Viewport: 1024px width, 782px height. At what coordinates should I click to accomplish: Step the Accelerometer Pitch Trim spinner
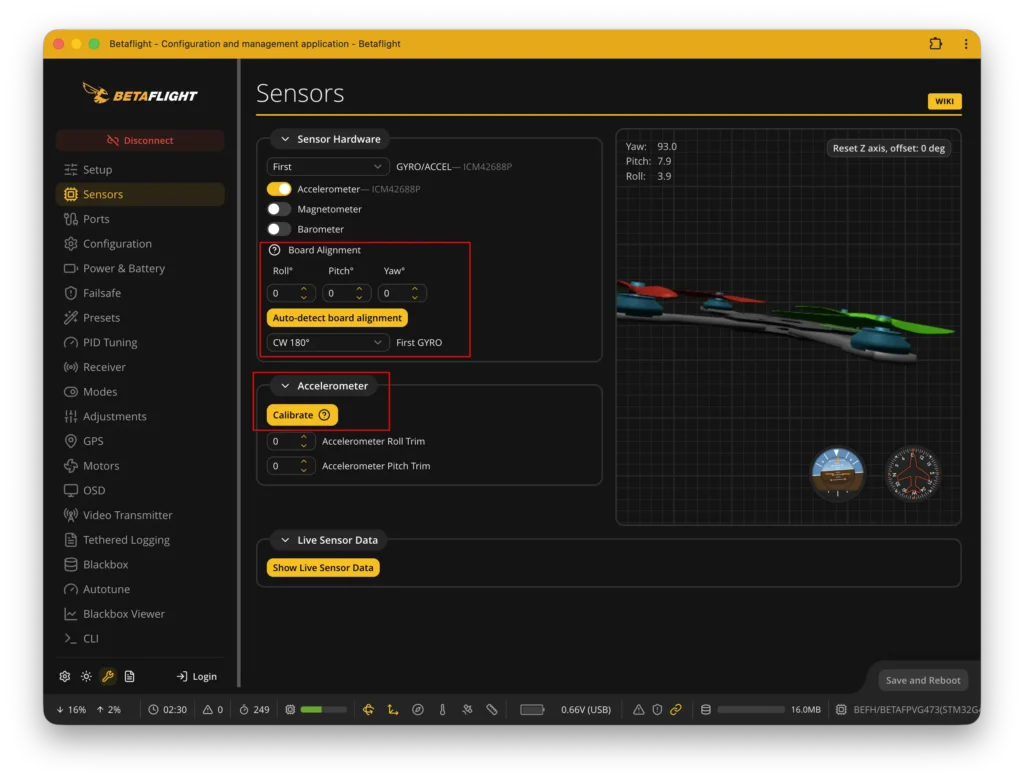(x=304, y=466)
